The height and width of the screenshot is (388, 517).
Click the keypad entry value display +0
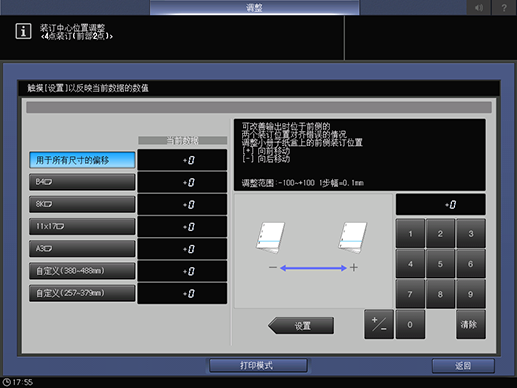coord(440,205)
